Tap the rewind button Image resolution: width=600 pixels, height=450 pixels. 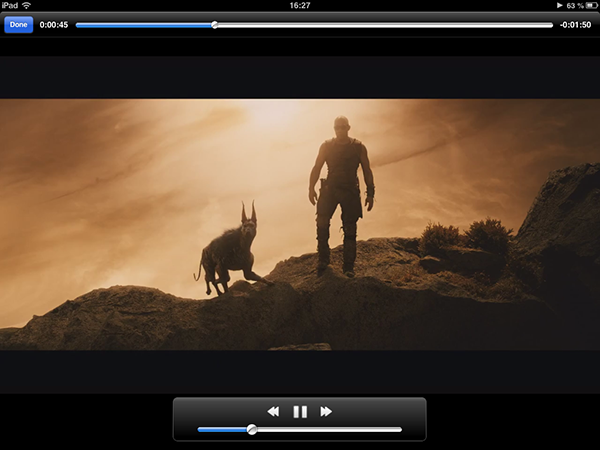click(x=273, y=412)
